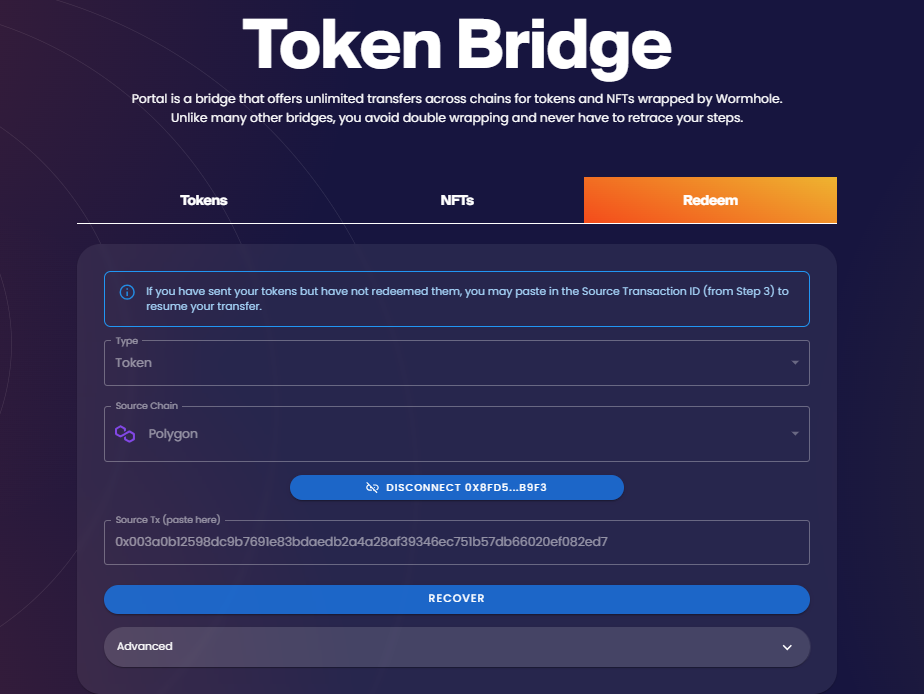Click the broken-link icon on the Disconnect button
The height and width of the screenshot is (694, 924).
pyautogui.click(x=372, y=487)
